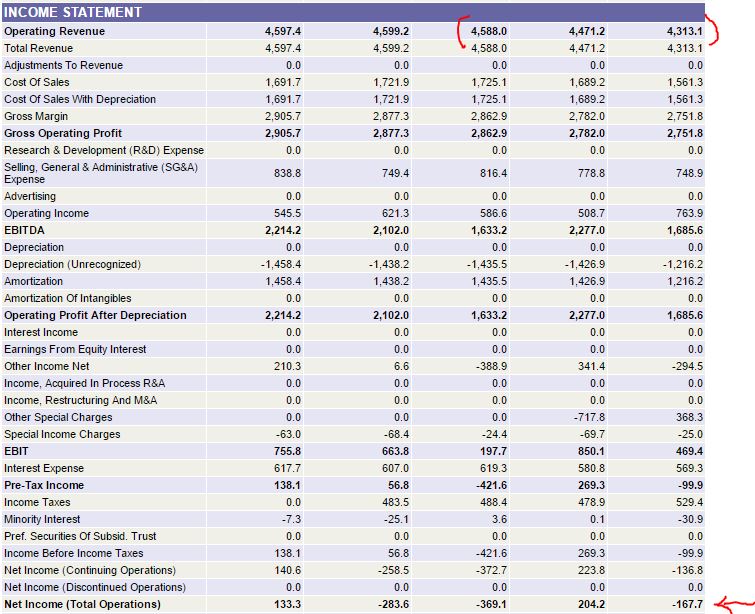Select the Cost Of Sales label
Viewport: 755px width, 614px height.
pyautogui.click(x=37, y=82)
